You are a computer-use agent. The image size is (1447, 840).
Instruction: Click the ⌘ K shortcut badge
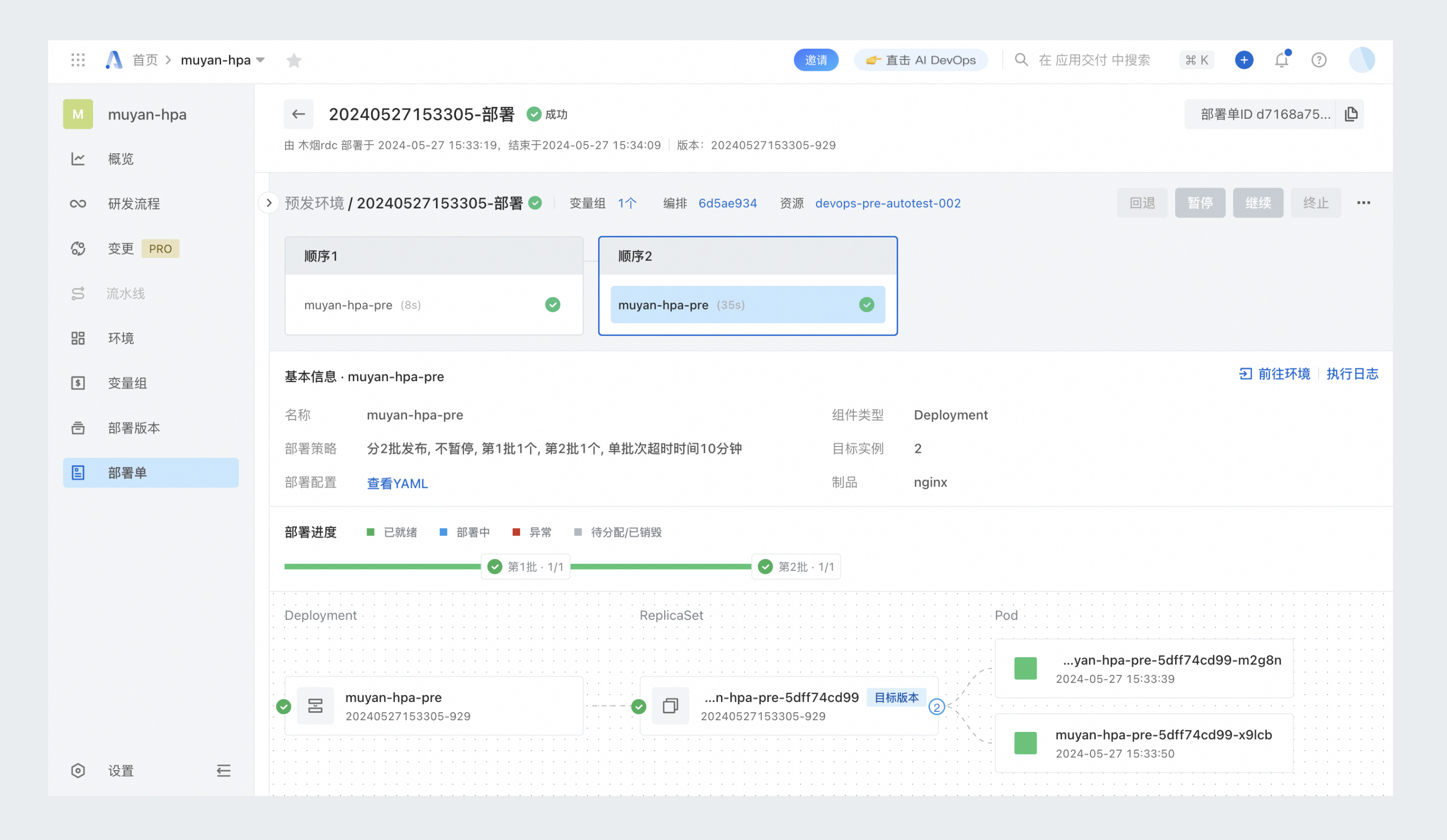pos(1197,59)
